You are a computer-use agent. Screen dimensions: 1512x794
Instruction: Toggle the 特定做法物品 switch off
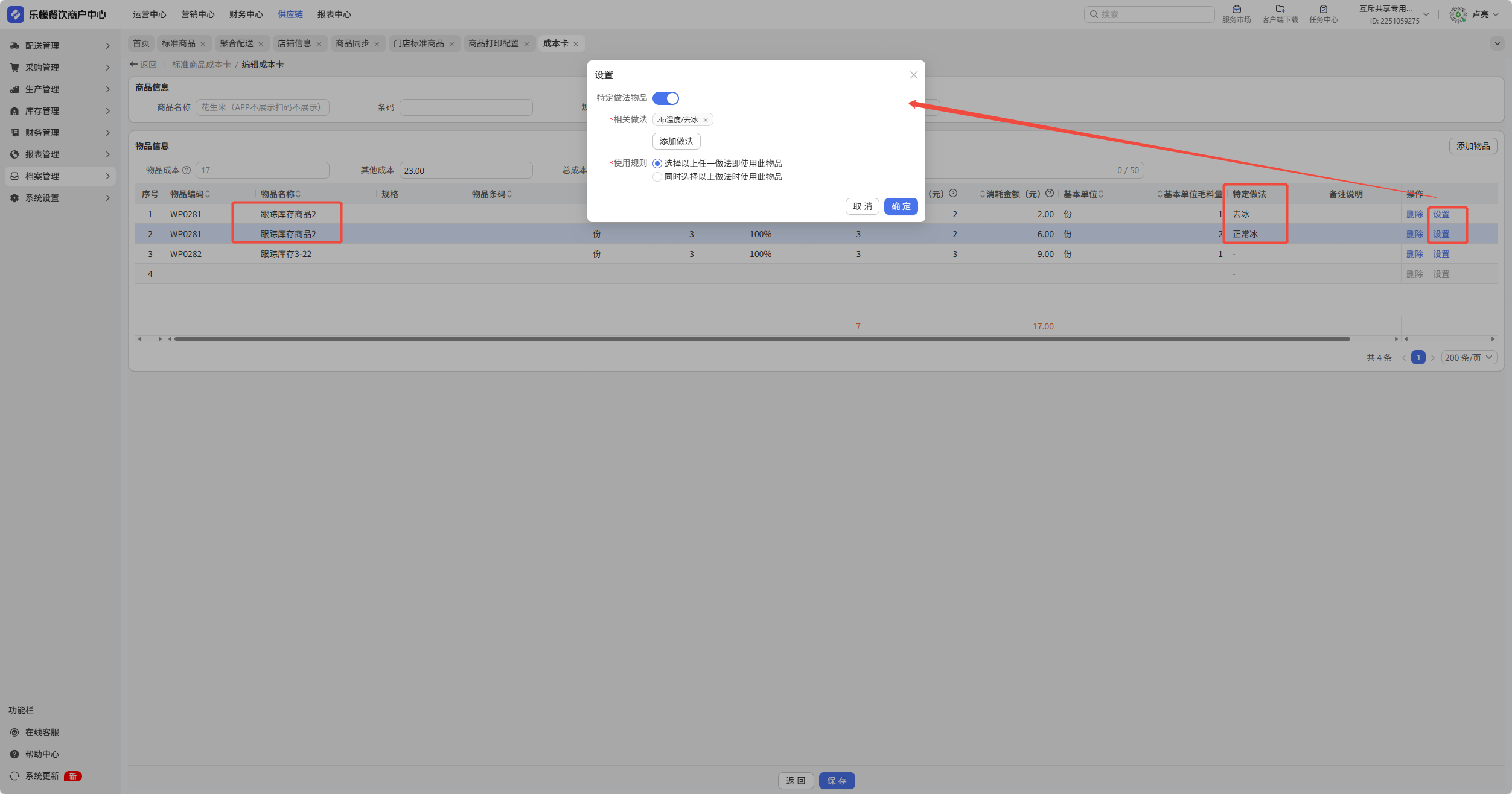pos(665,98)
